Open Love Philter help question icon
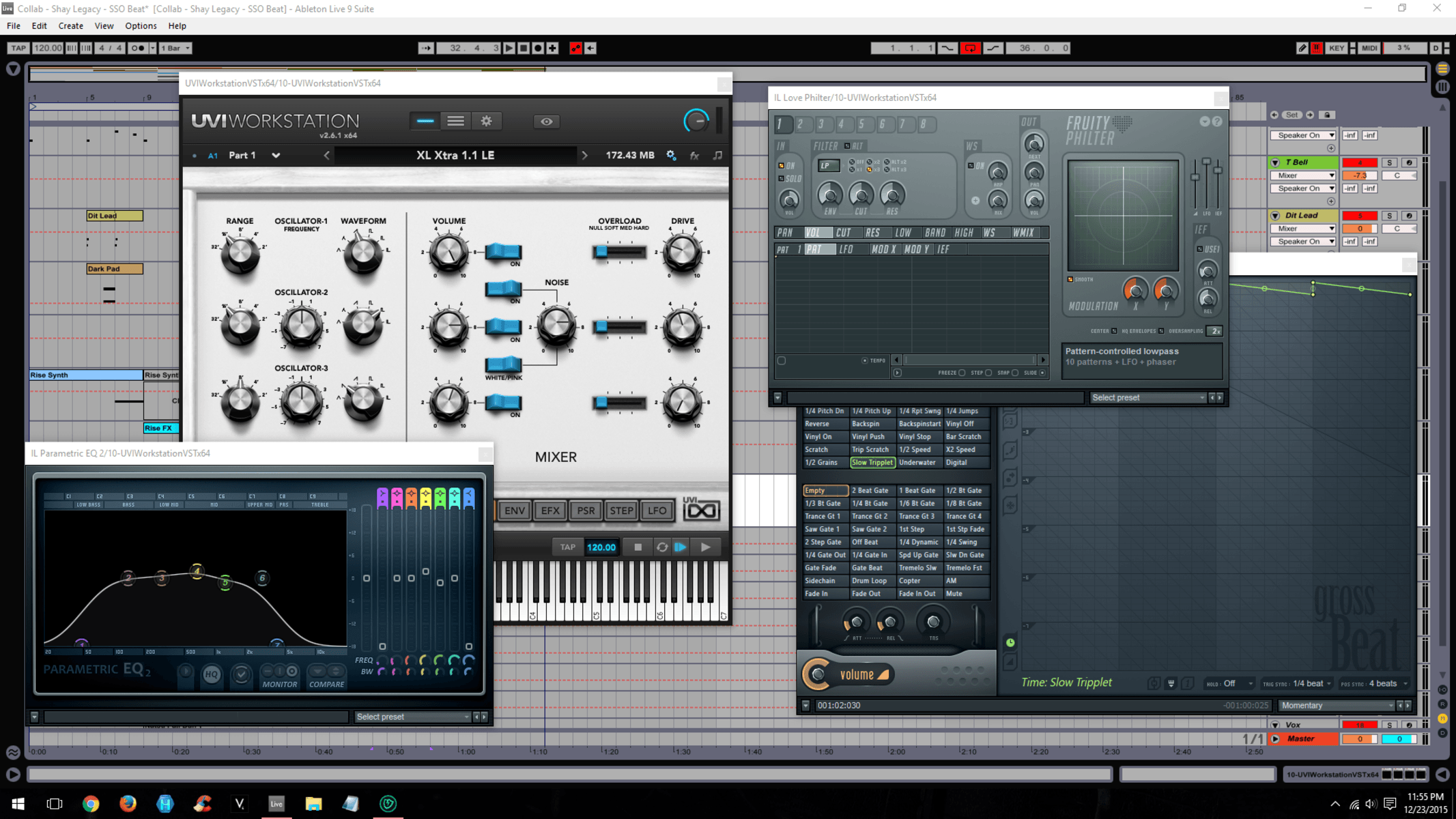The width and height of the screenshot is (1456, 819). (x=1217, y=121)
